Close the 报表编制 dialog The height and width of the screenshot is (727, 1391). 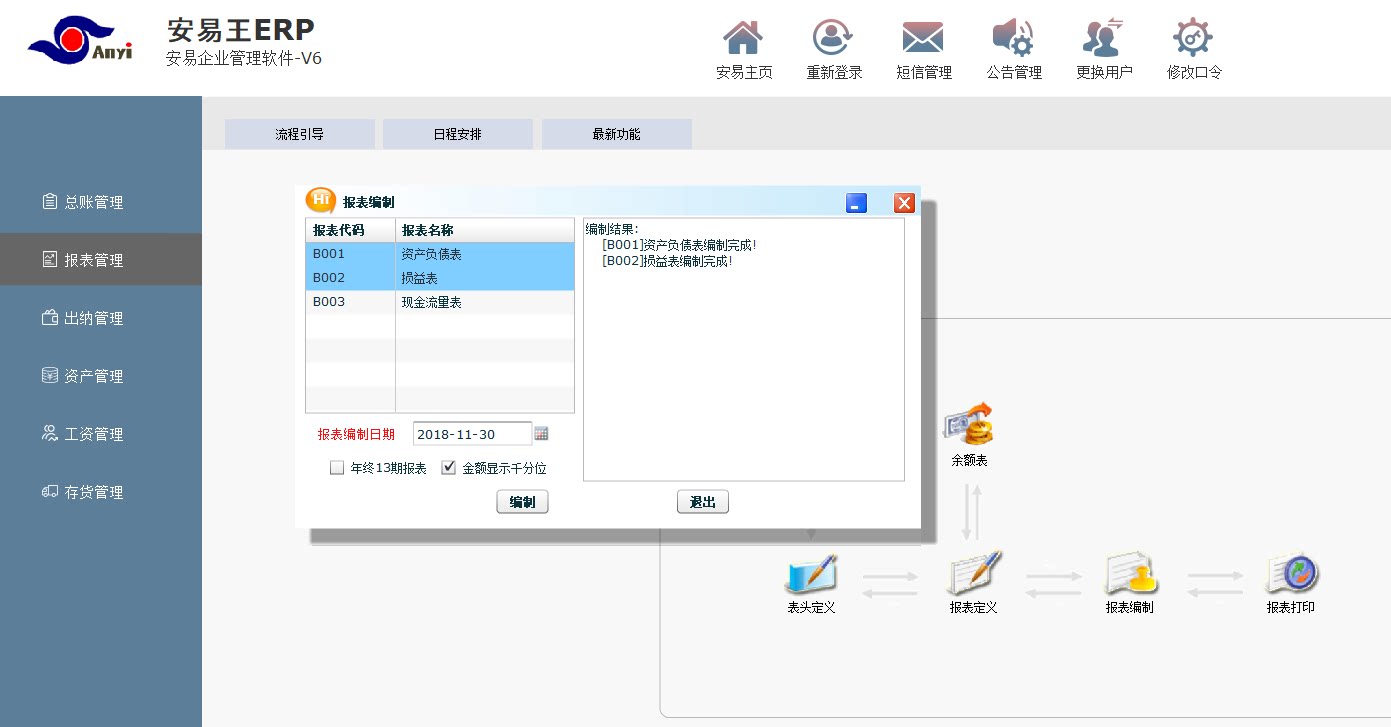click(904, 203)
